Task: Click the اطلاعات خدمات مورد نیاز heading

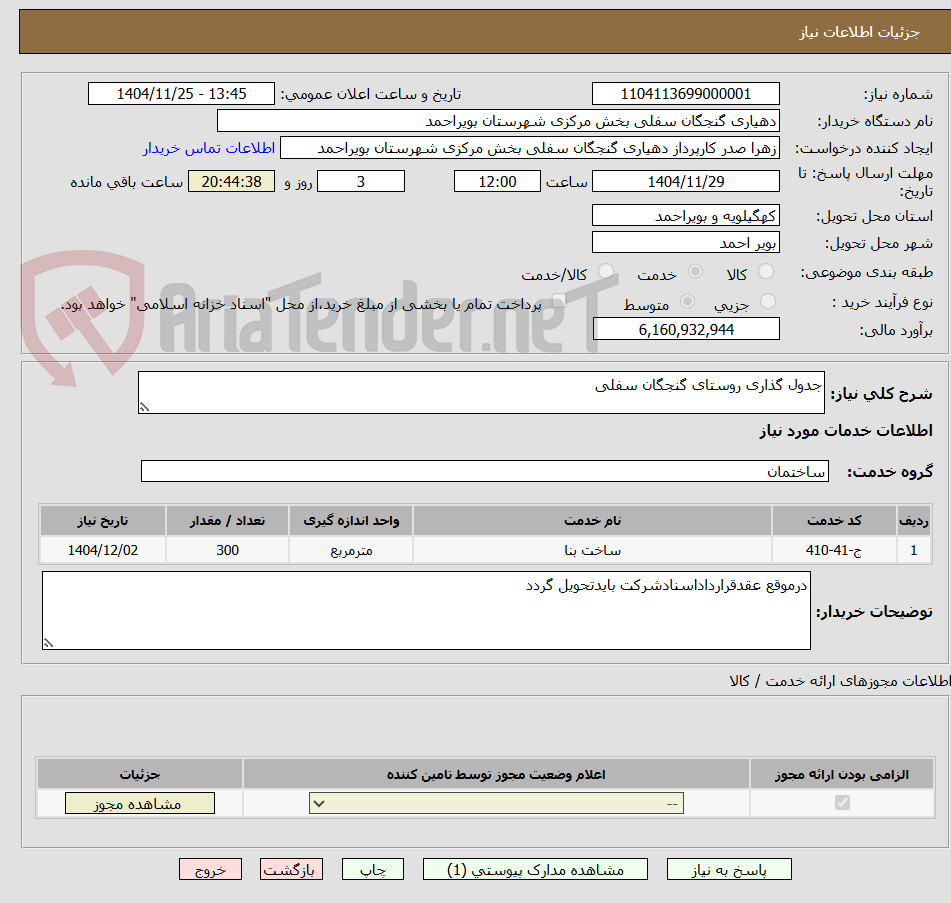Action: point(845,431)
